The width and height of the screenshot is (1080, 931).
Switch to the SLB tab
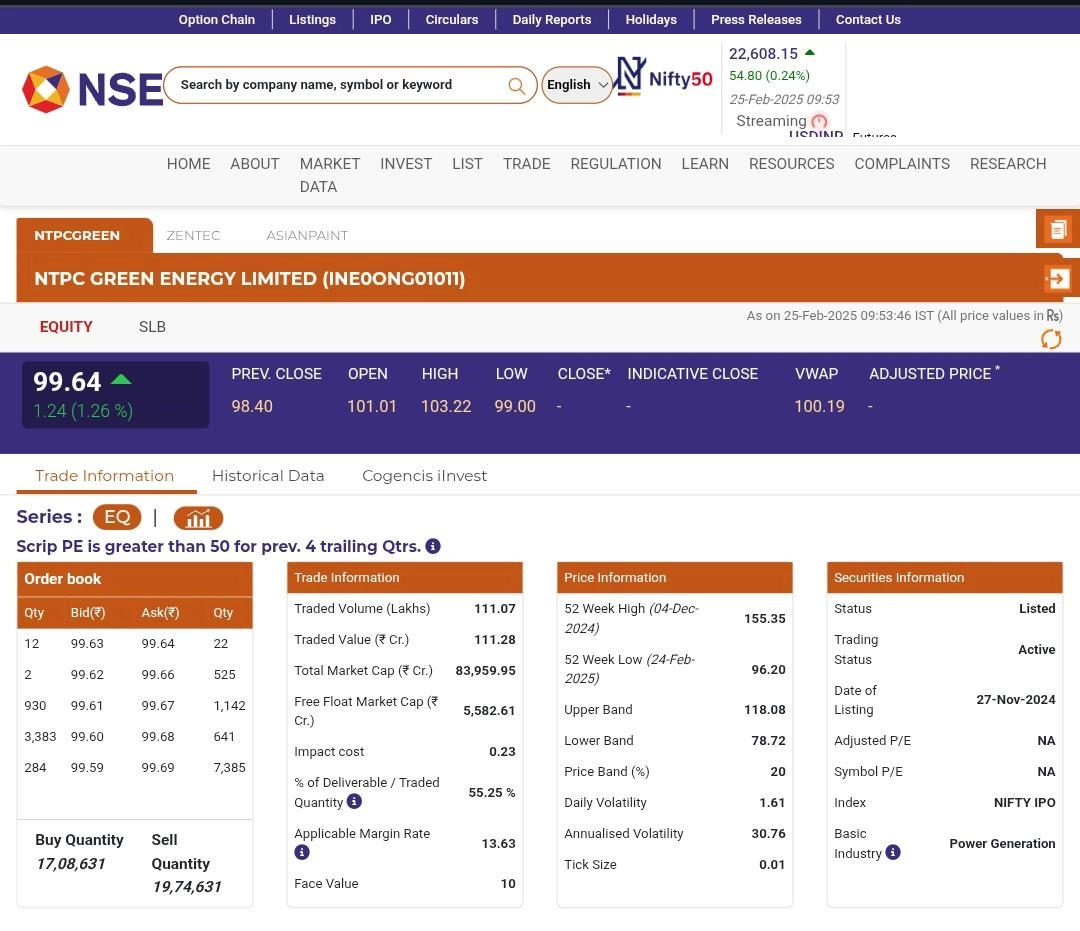coord(152,327)
